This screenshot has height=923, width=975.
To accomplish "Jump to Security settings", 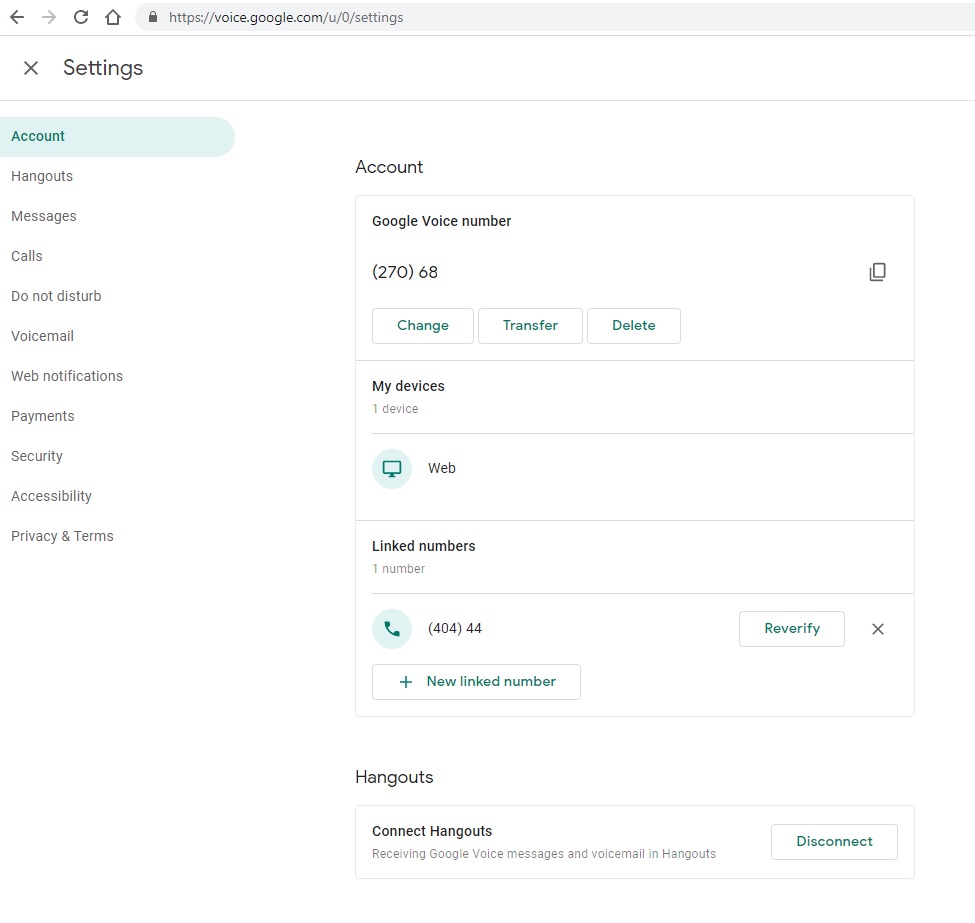I will click(x=37, y=456).
